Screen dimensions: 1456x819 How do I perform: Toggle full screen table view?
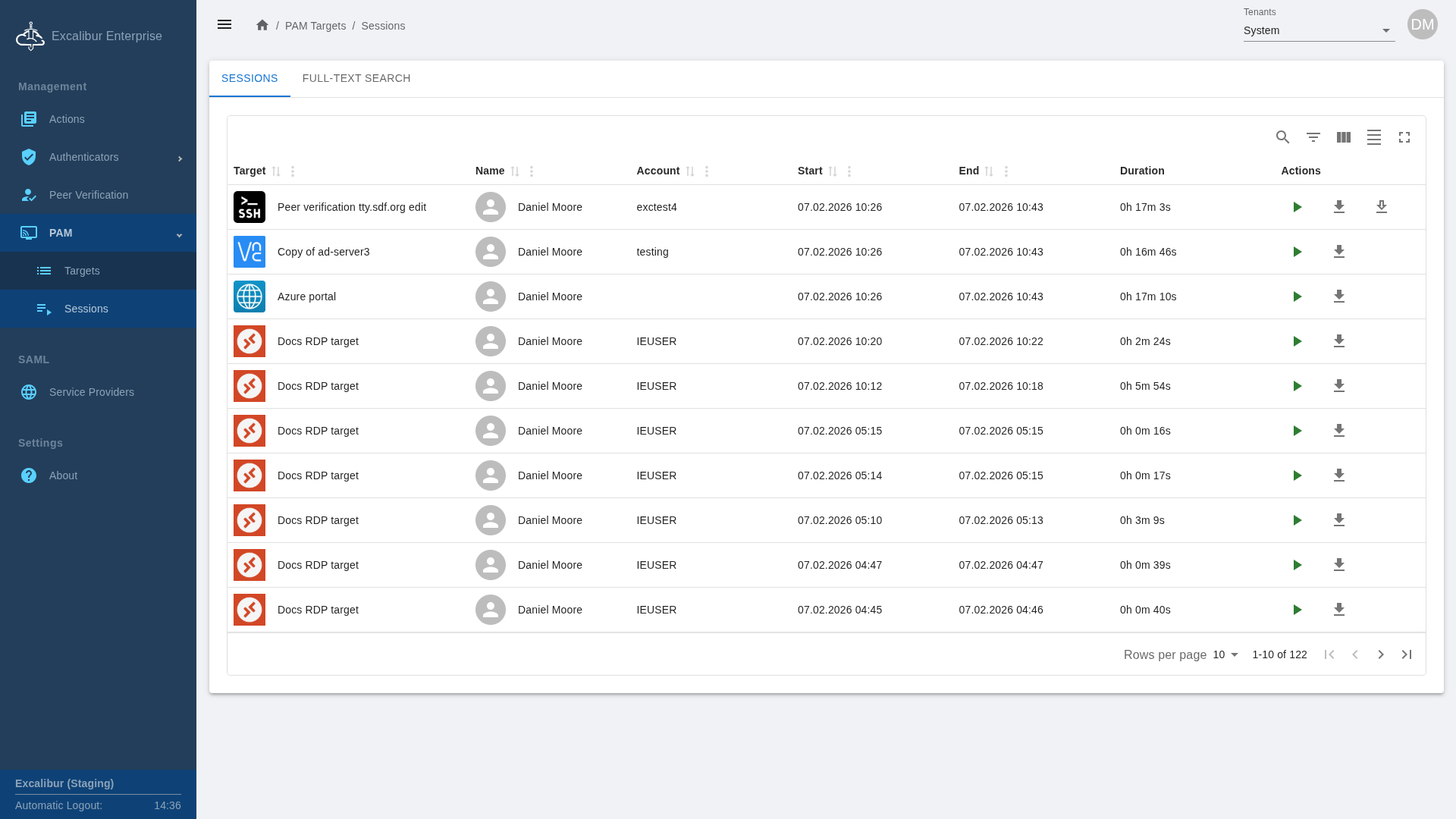1404,137
